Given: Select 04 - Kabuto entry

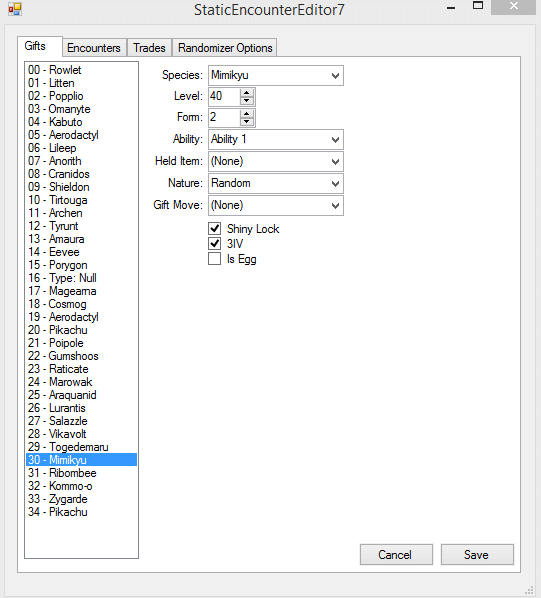Looking at the screenshot, I should [x=81, y=122].
